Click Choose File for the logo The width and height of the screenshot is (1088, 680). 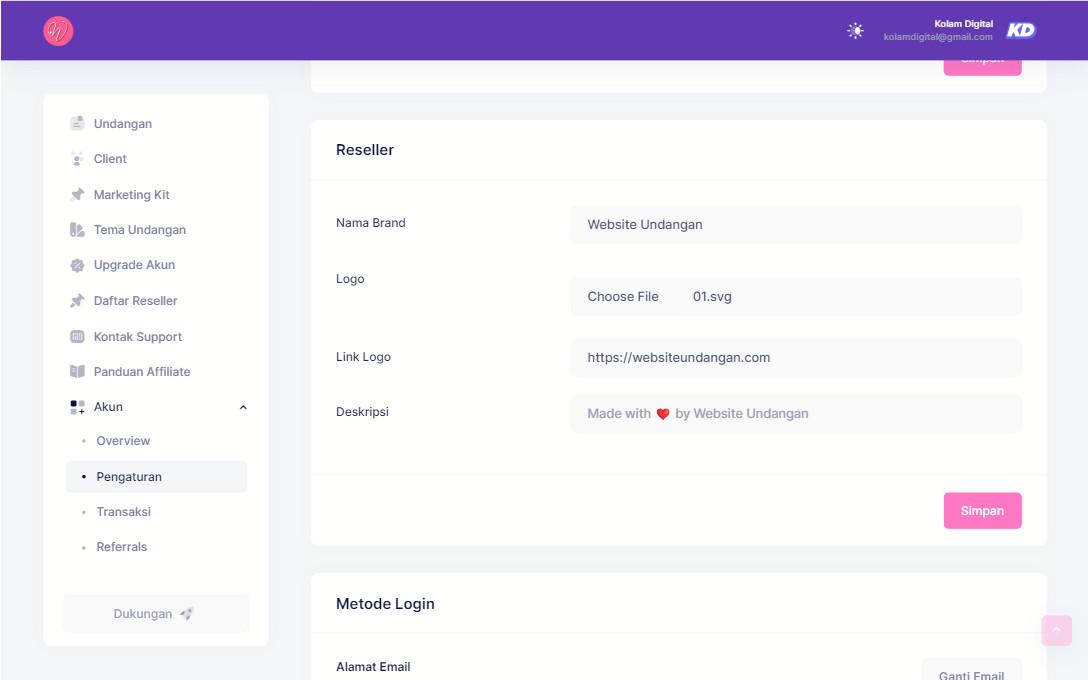click(623, 297)
